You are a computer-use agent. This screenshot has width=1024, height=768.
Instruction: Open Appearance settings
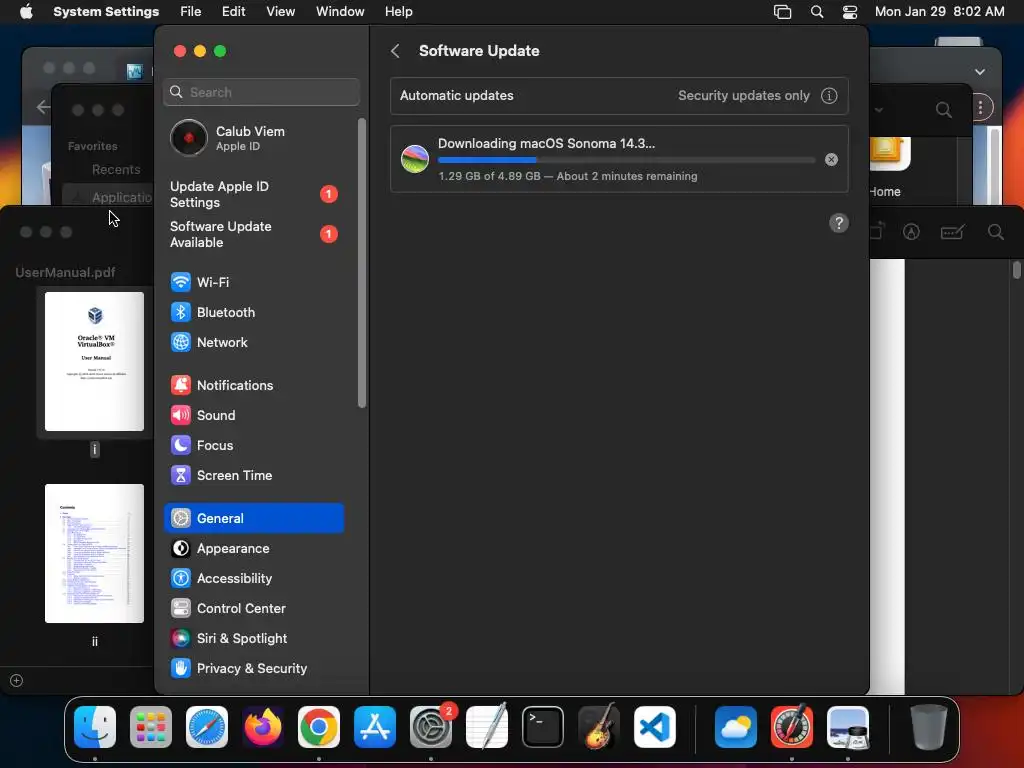click(253, 549)
